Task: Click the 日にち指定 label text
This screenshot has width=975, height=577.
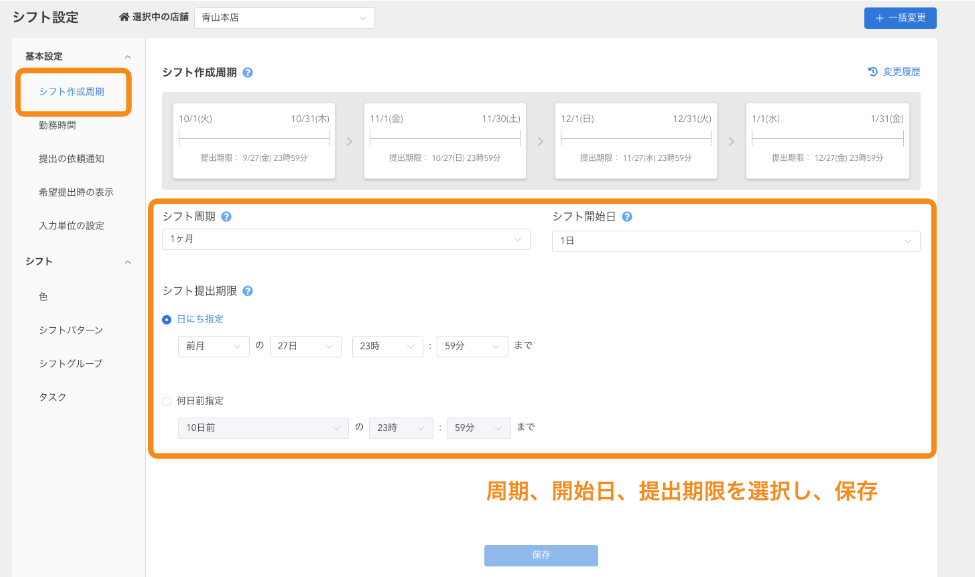Action: point(200,319)
